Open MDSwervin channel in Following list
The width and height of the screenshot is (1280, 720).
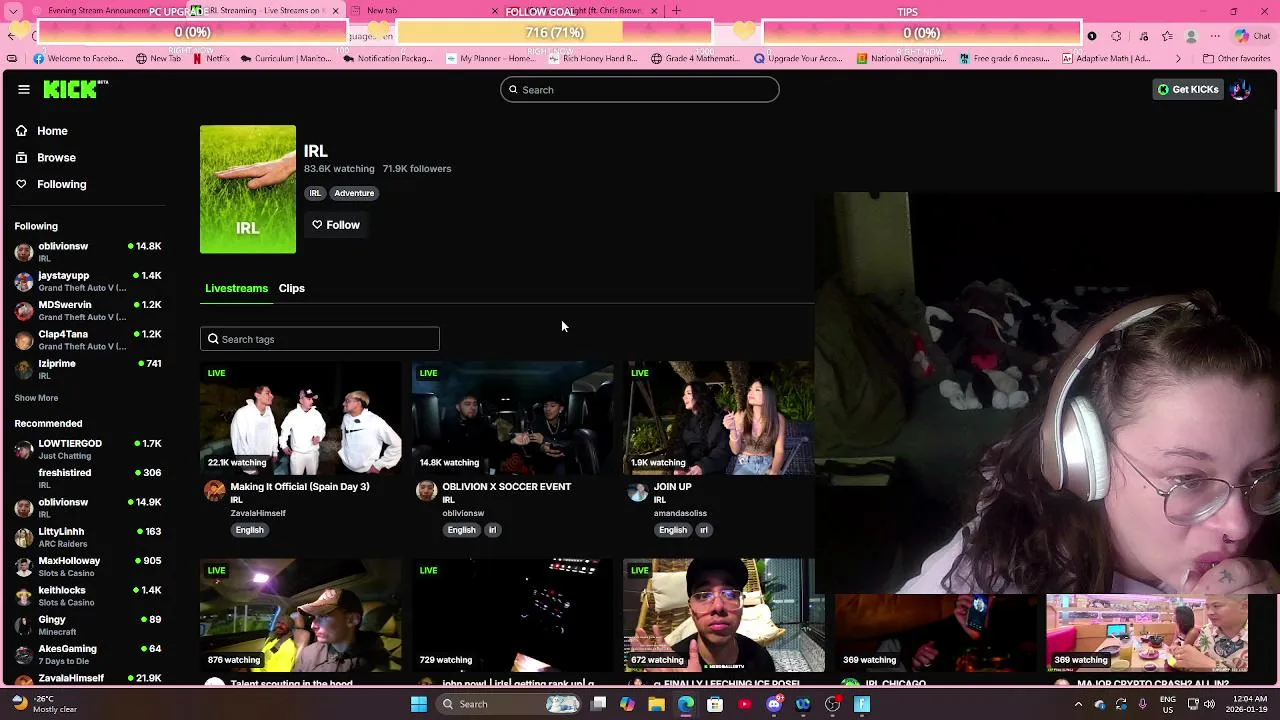tap(88, 310)
